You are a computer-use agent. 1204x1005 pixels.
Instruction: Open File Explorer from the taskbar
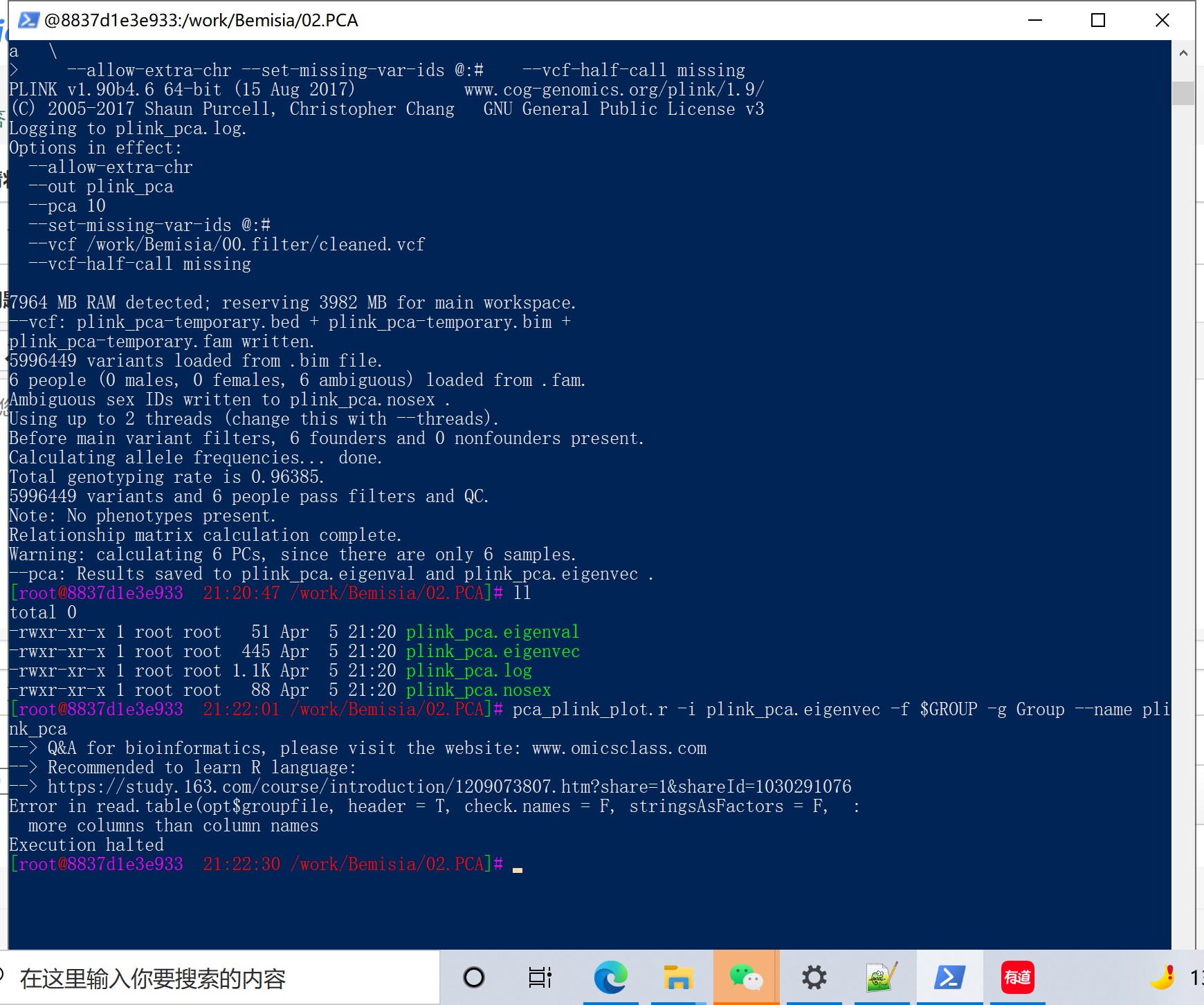(677, 977)
